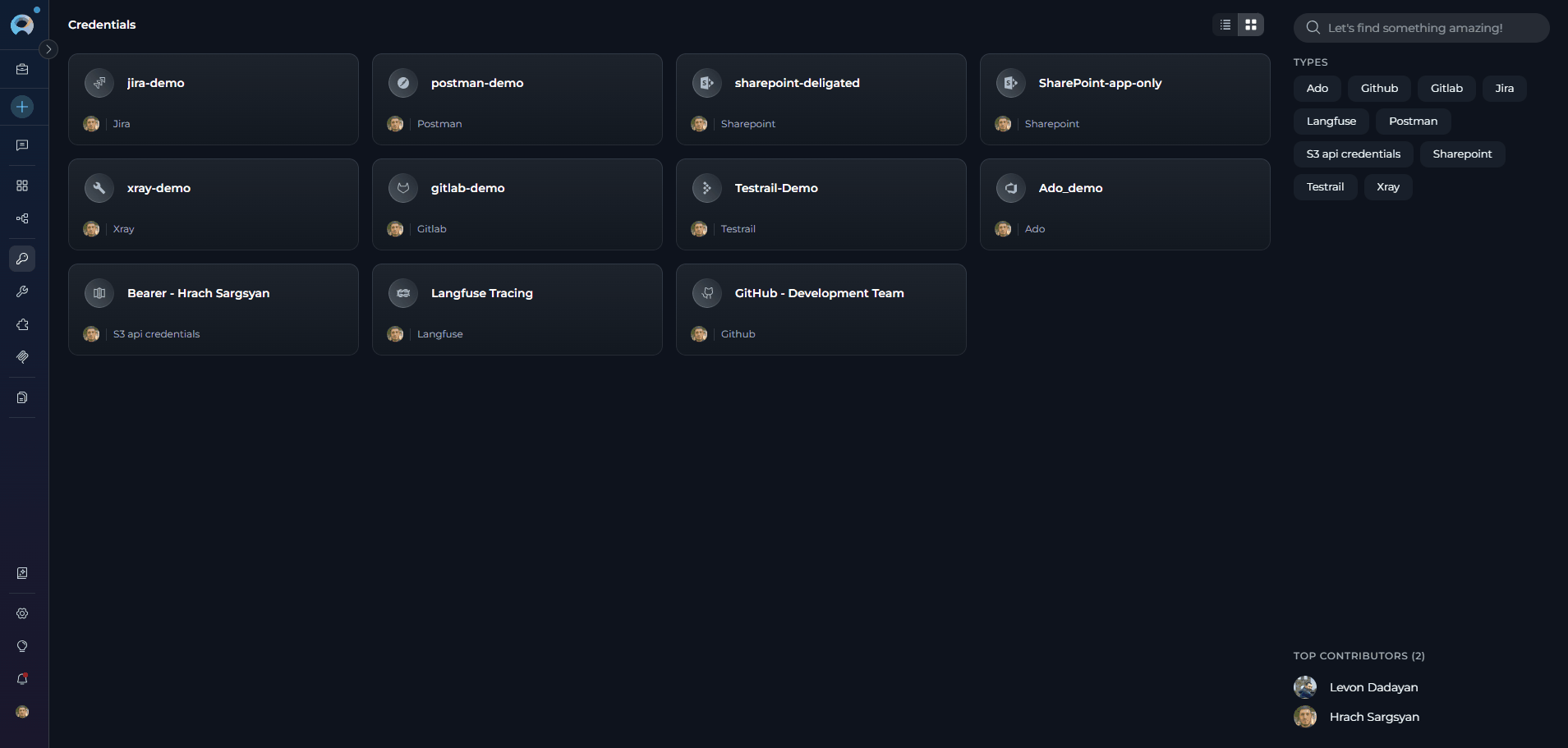This screenshot has height=748, width=1568.
Task: Click the Jira icon on jira-demo card
Action: (99, 83)
